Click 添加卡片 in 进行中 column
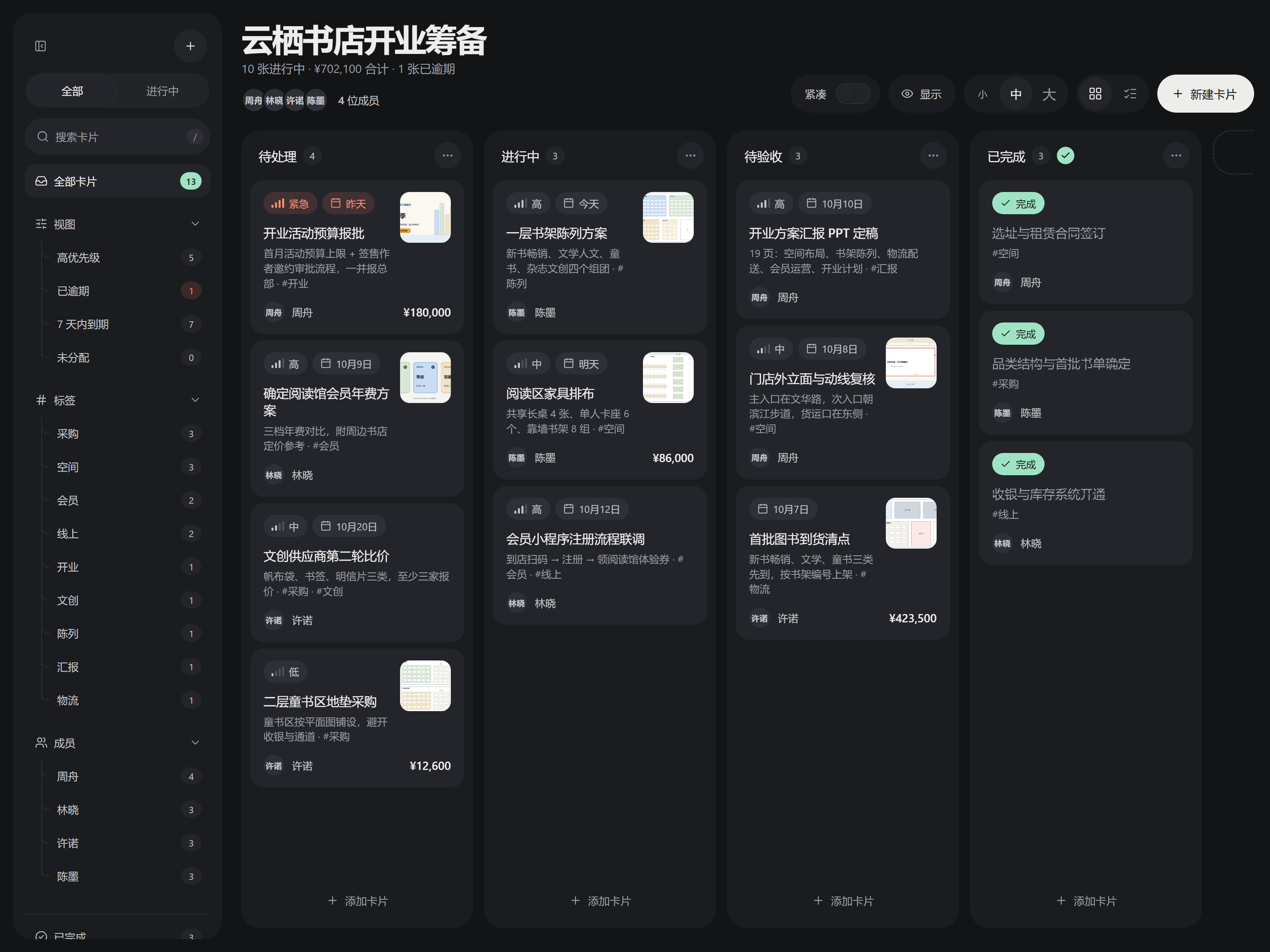1270x952 pixels. click(600, 901)
